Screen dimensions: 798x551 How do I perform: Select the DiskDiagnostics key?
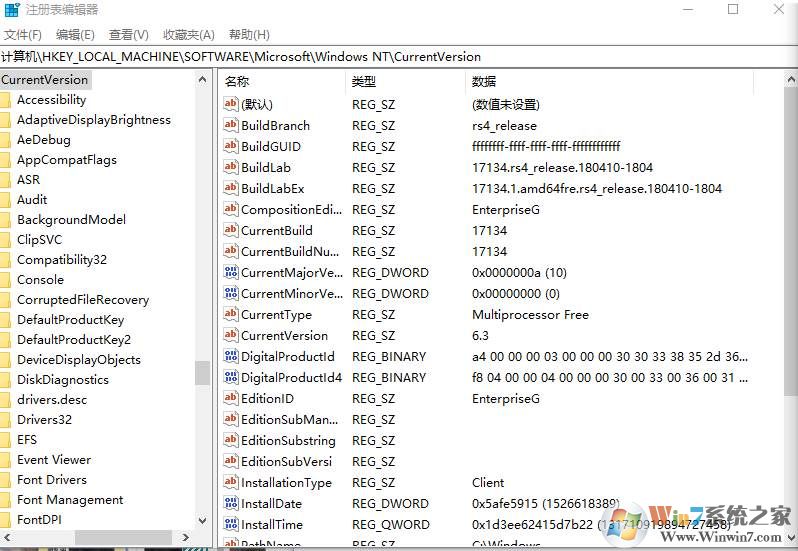[63, 380]
